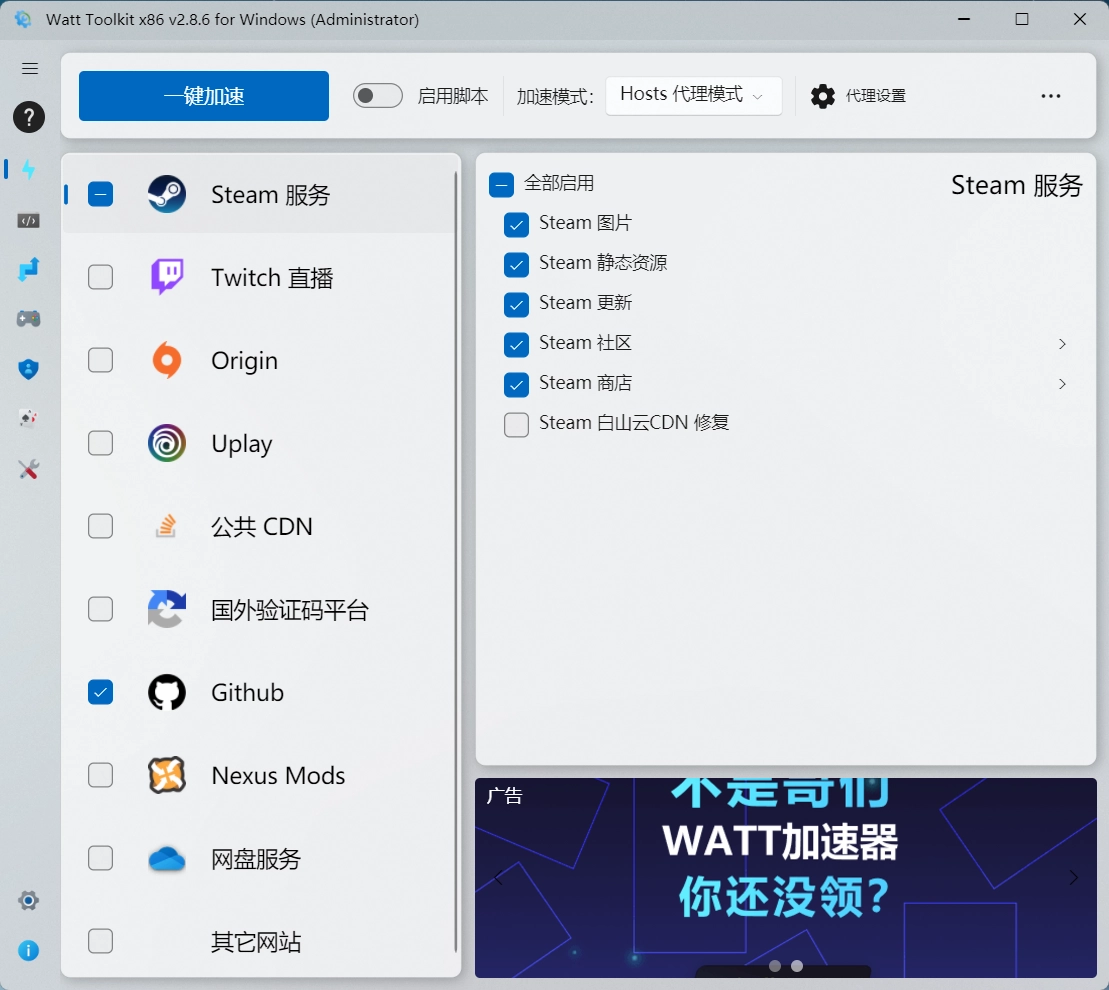Select the first ad carousel dot

click(x=775, y=966)
